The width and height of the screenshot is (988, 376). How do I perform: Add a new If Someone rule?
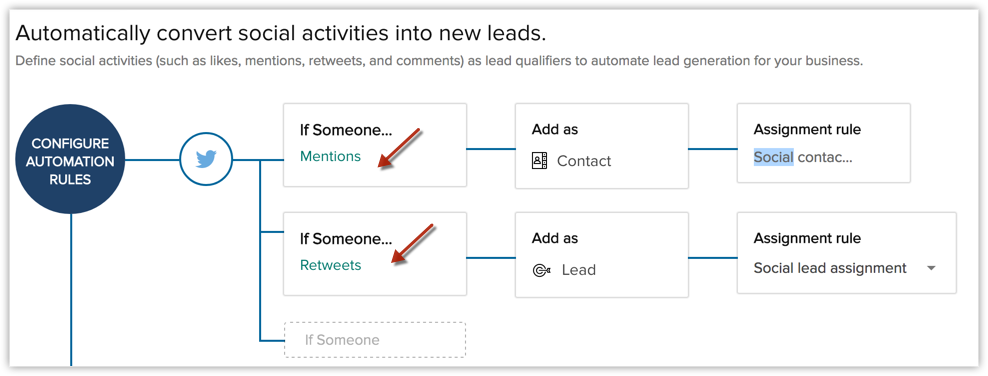pyautogui.click(x=375, y=340)
